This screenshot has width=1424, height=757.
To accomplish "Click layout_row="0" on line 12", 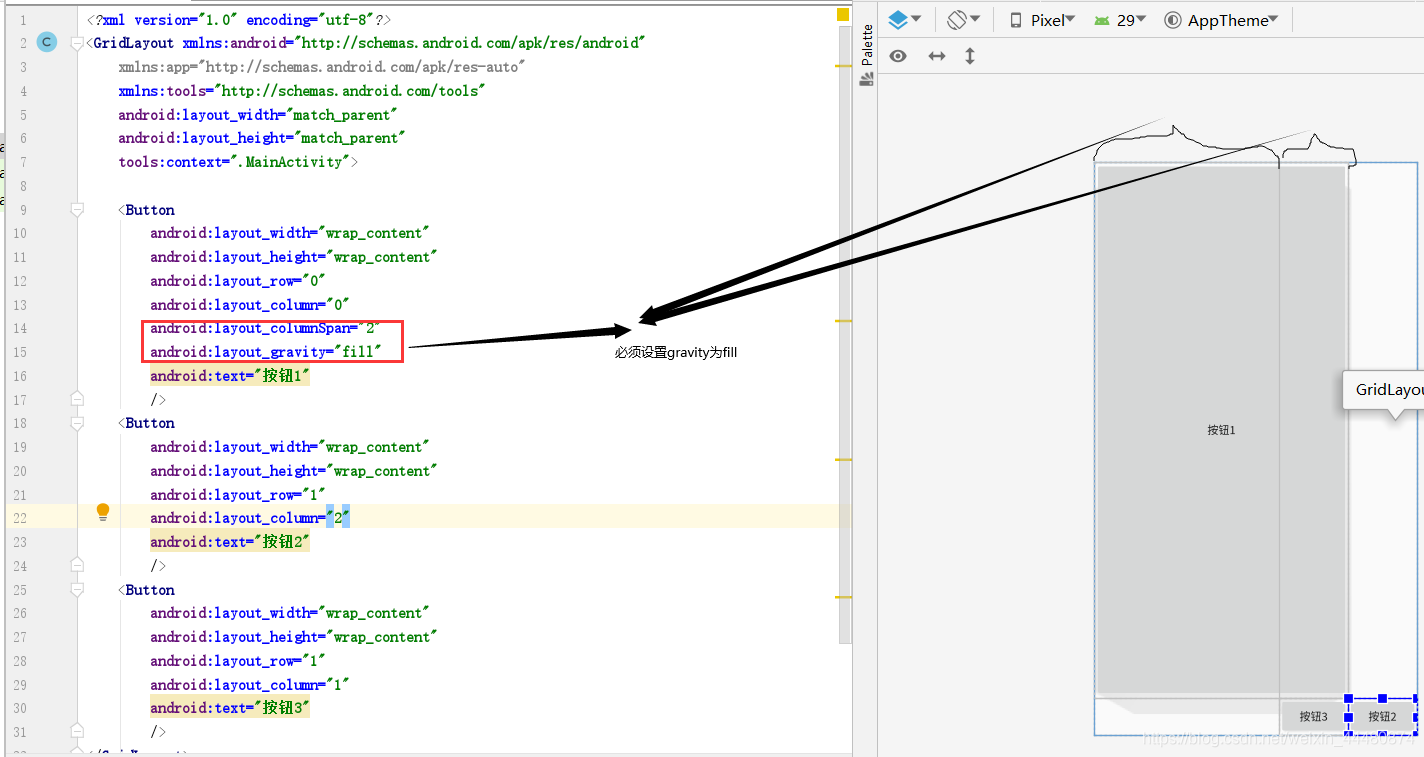I will [238, 281].
